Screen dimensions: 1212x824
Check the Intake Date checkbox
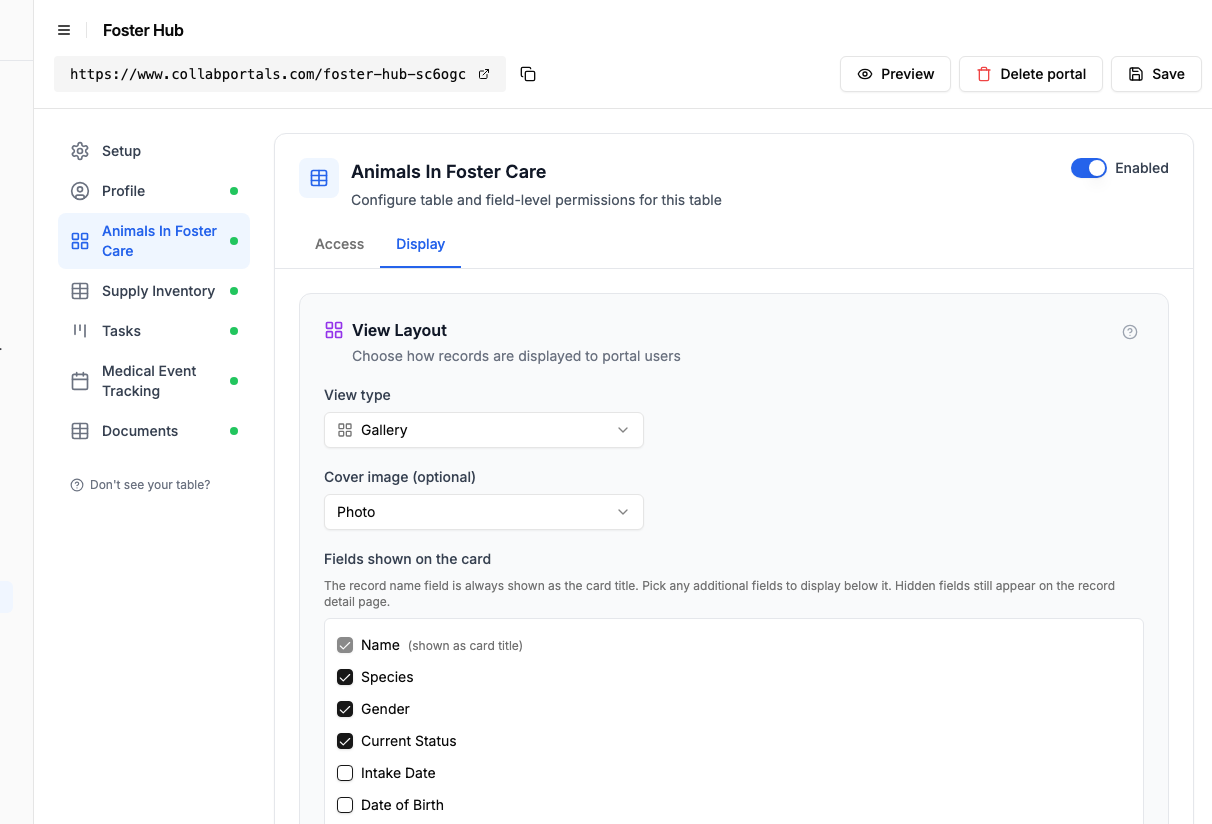coord(345,773)
